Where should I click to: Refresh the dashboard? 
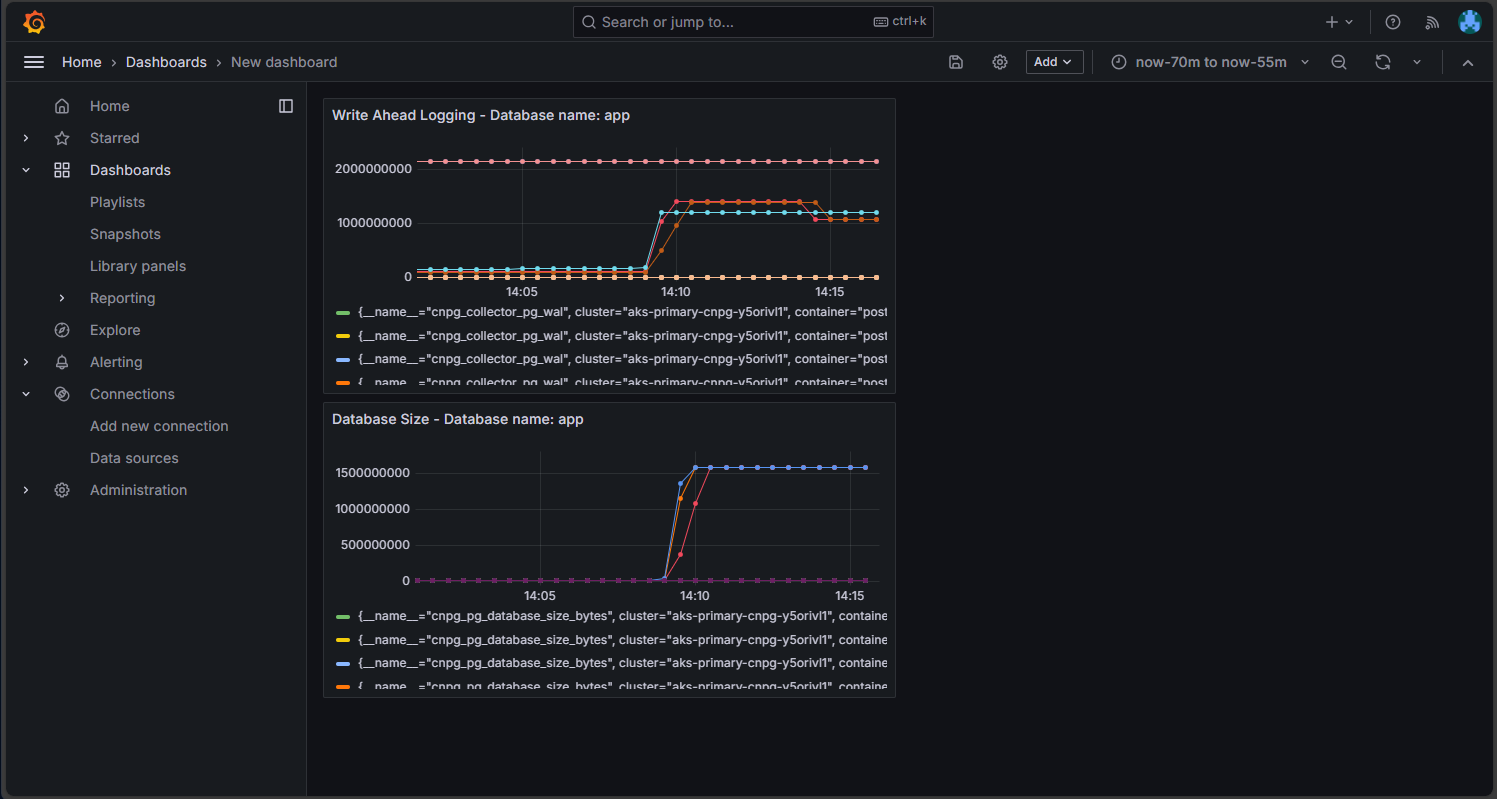pos(1382,62)
